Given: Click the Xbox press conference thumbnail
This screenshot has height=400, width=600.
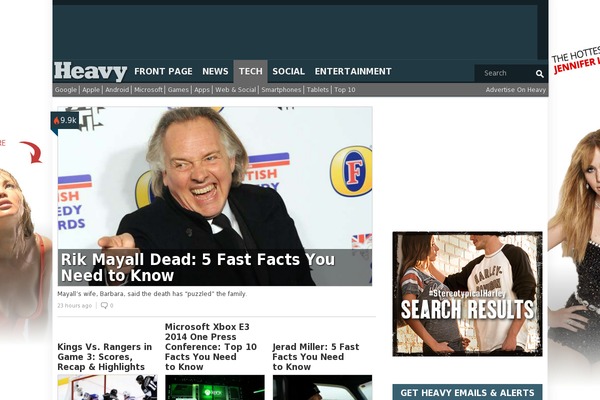Looking at the screenshot, I should pyautogui.click(x=215, y=387).
